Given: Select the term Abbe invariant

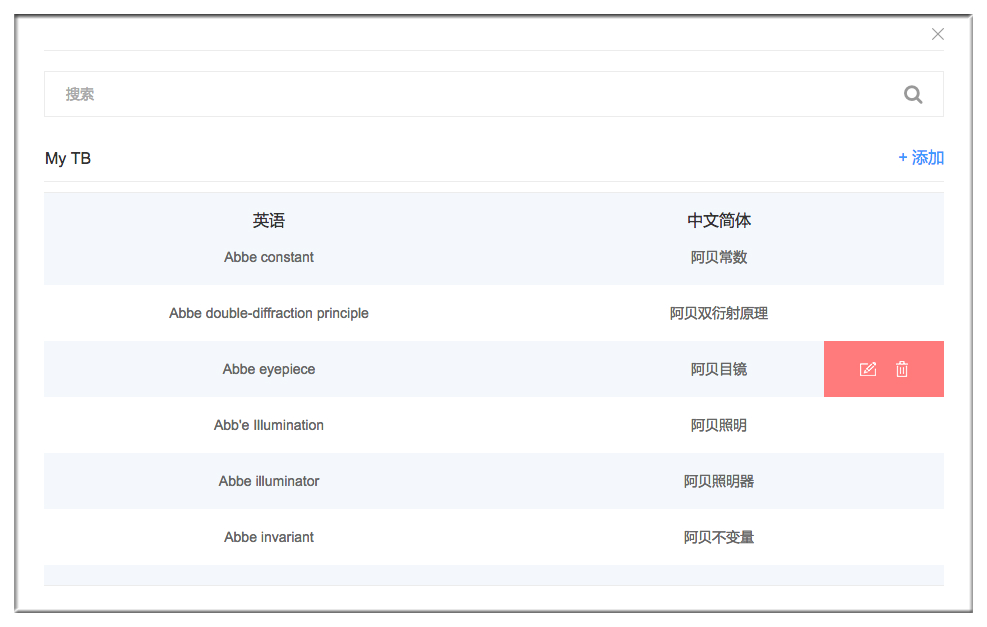Looking at the screenshot, I should (269, 537).
